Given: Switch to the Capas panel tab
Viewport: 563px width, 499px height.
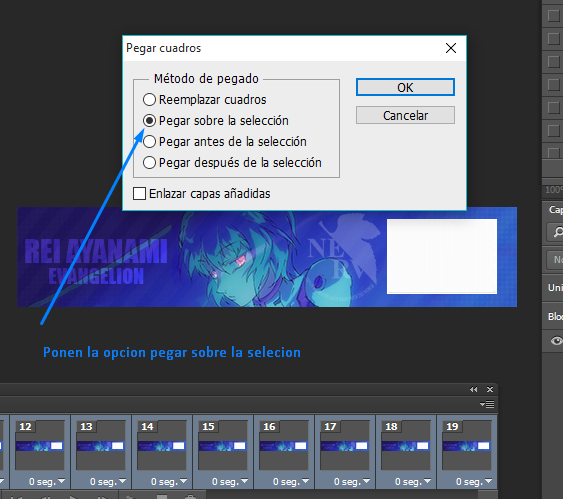Looking at the screenshot, I should (555, 210).
